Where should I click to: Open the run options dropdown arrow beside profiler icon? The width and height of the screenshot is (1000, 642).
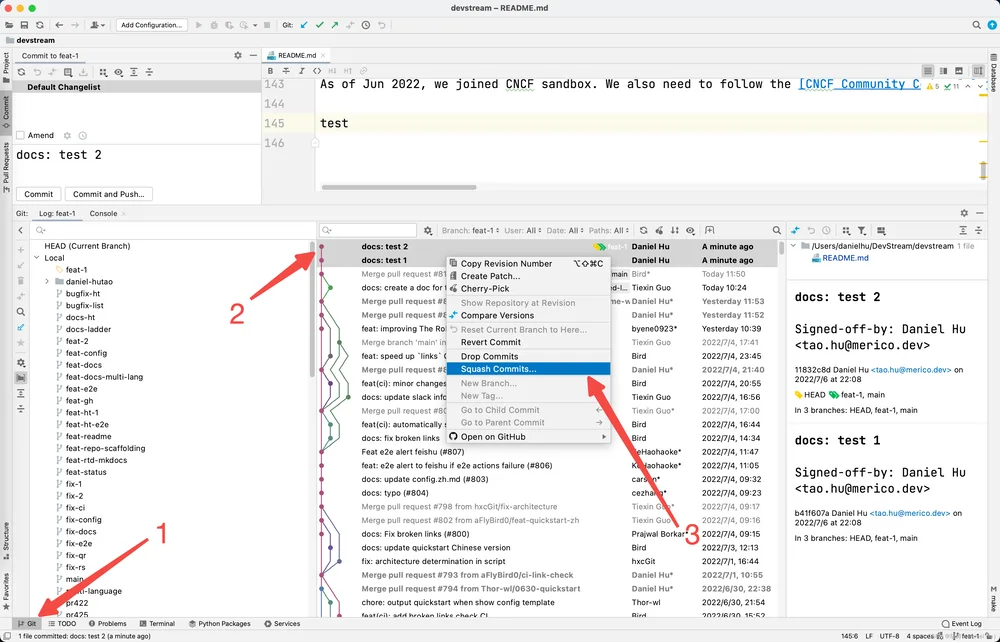pos(255,25)
